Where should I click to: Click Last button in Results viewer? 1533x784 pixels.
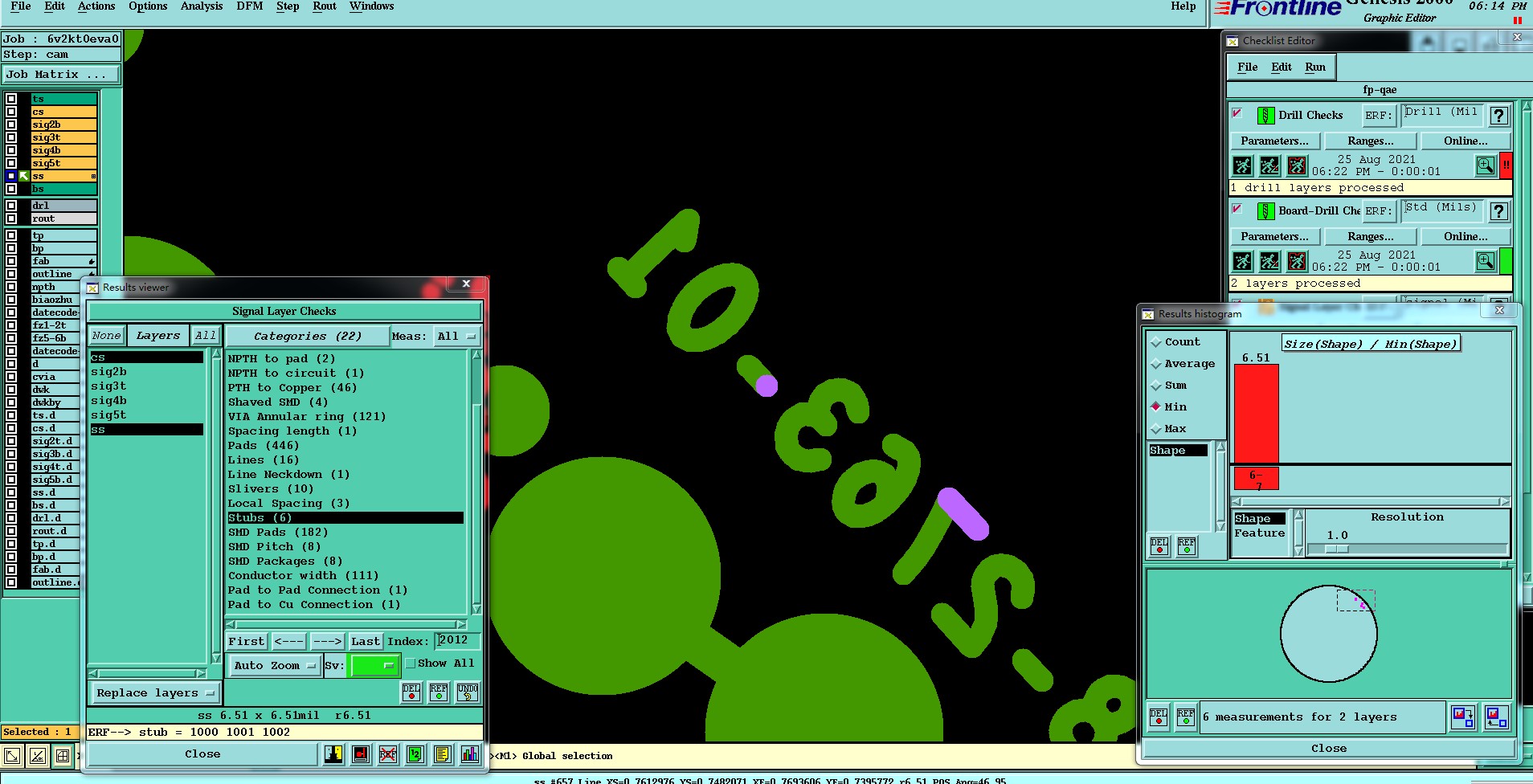tap(366, 641)
